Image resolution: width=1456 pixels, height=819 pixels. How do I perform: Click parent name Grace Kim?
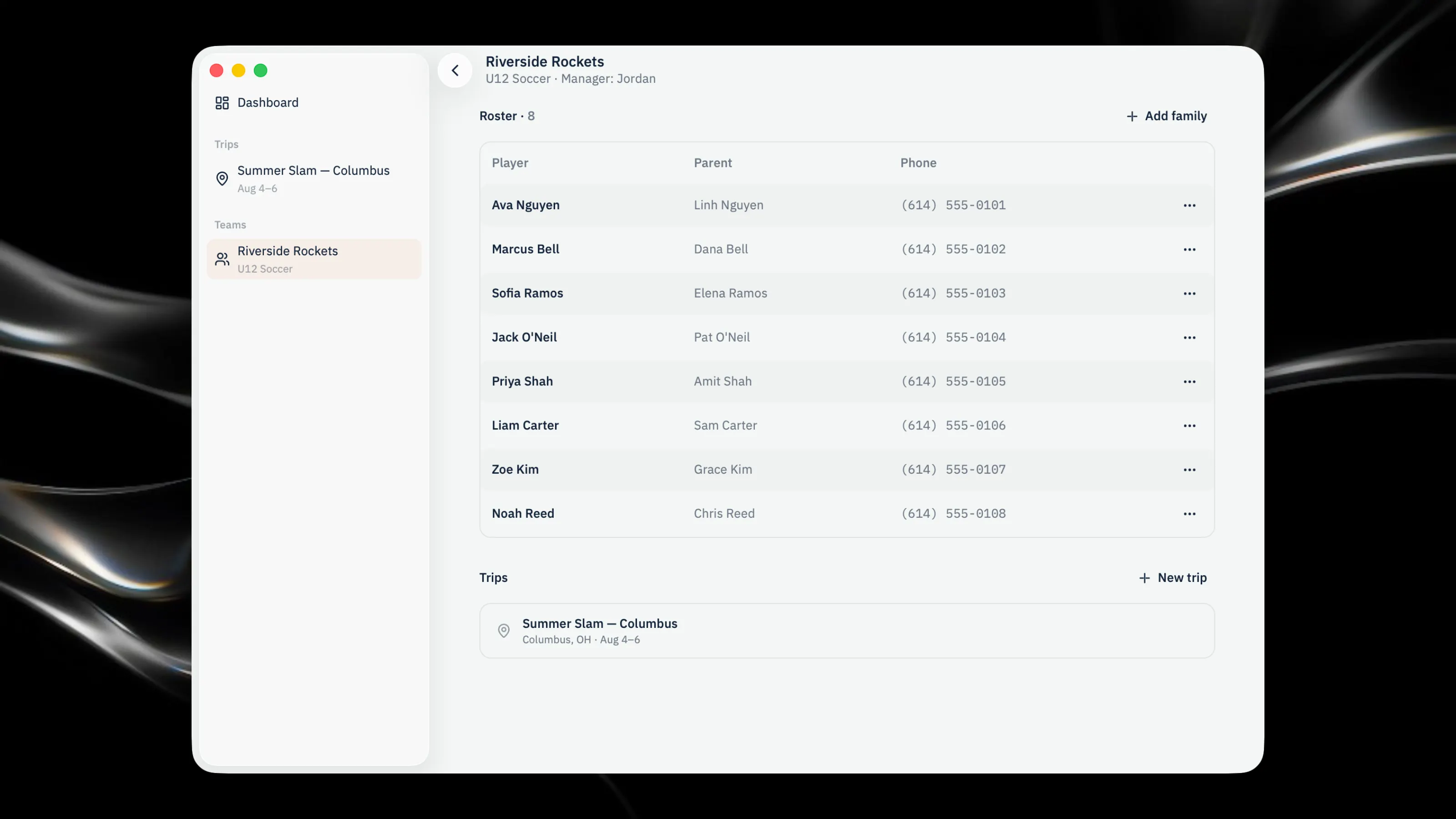click(x=723, y=470)
